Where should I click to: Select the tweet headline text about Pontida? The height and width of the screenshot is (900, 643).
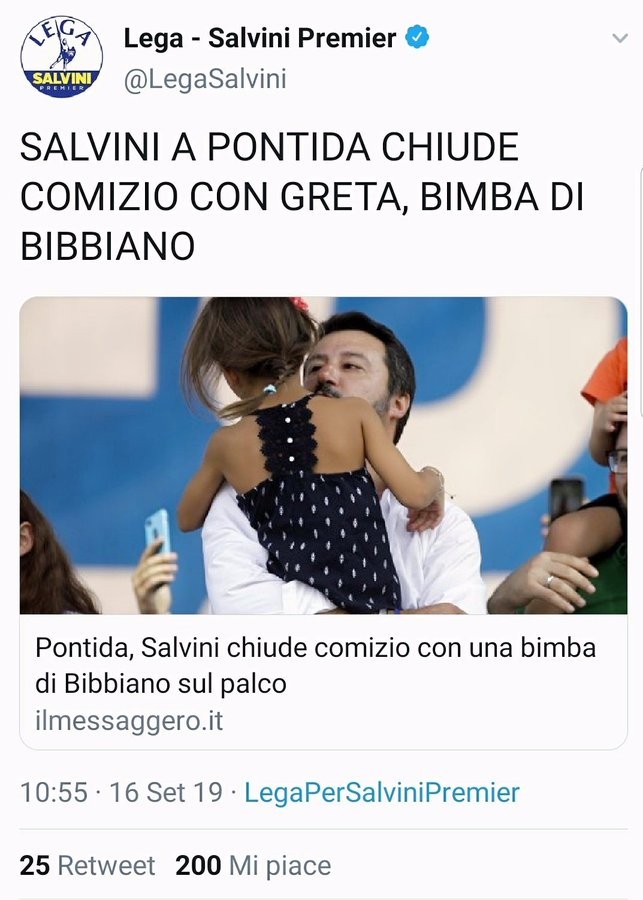pyautogui.click(x=301, y=196)
